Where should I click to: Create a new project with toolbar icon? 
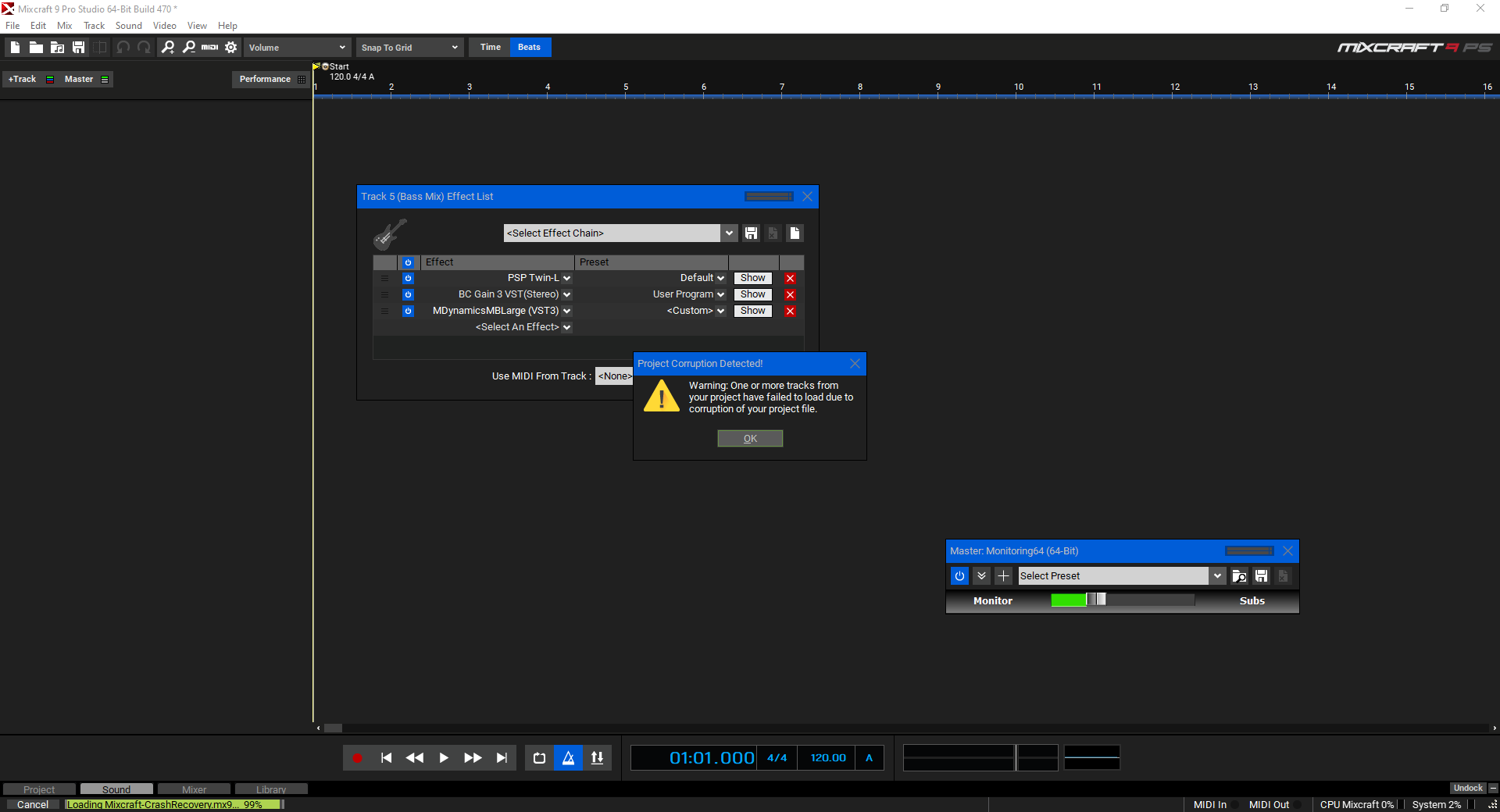[x=15, y=48]
